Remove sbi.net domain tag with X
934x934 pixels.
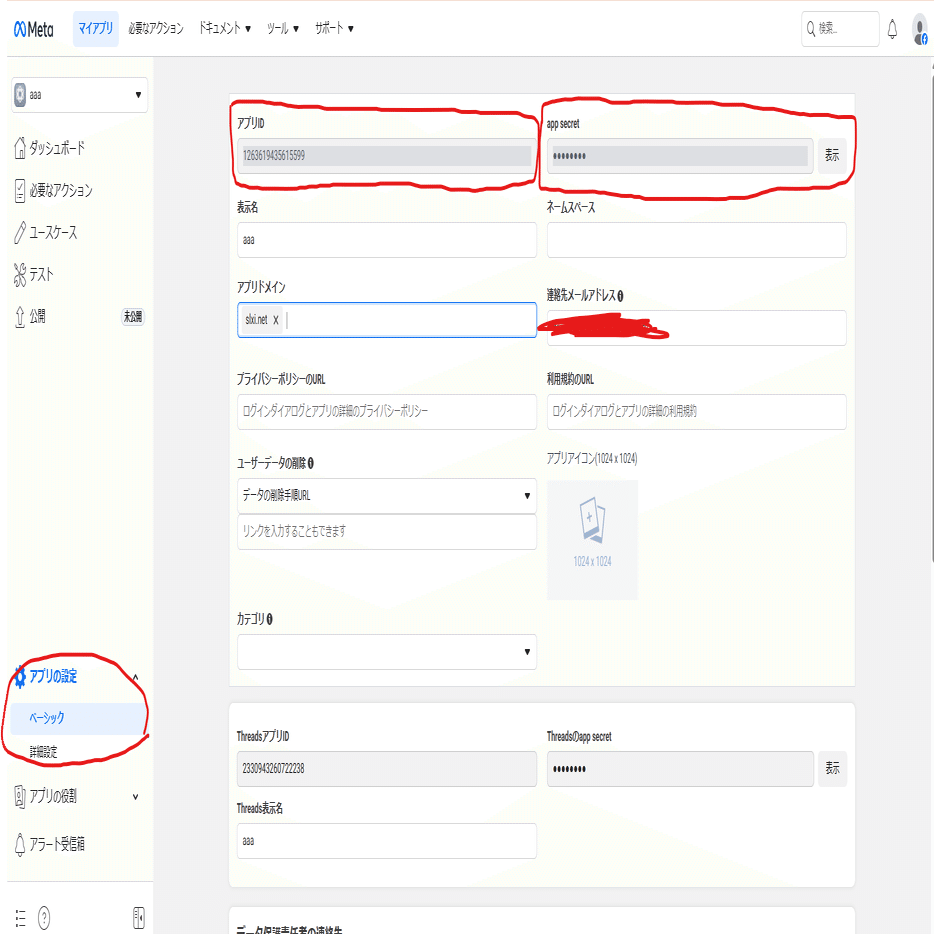click(276, 320)
